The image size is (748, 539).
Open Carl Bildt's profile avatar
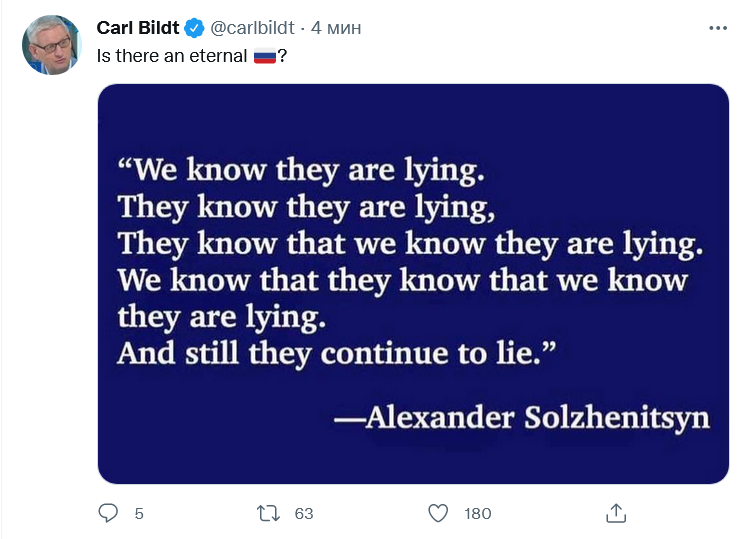click(x=51, y=45)
